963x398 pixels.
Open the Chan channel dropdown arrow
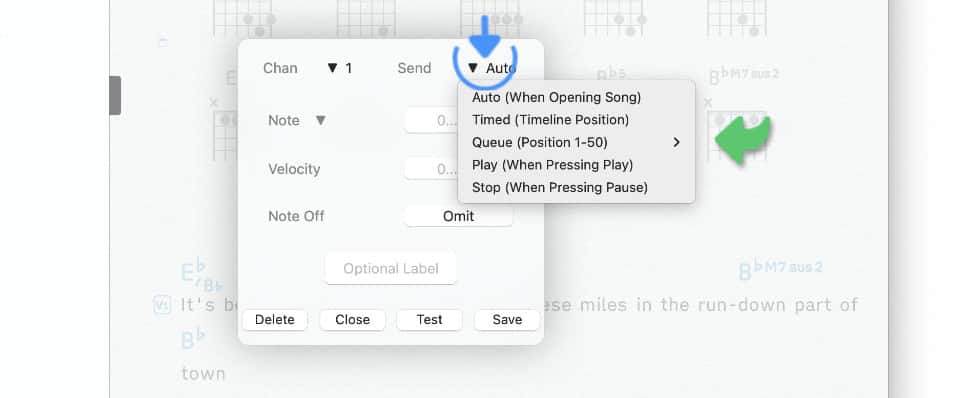click(x=332, y=68)
